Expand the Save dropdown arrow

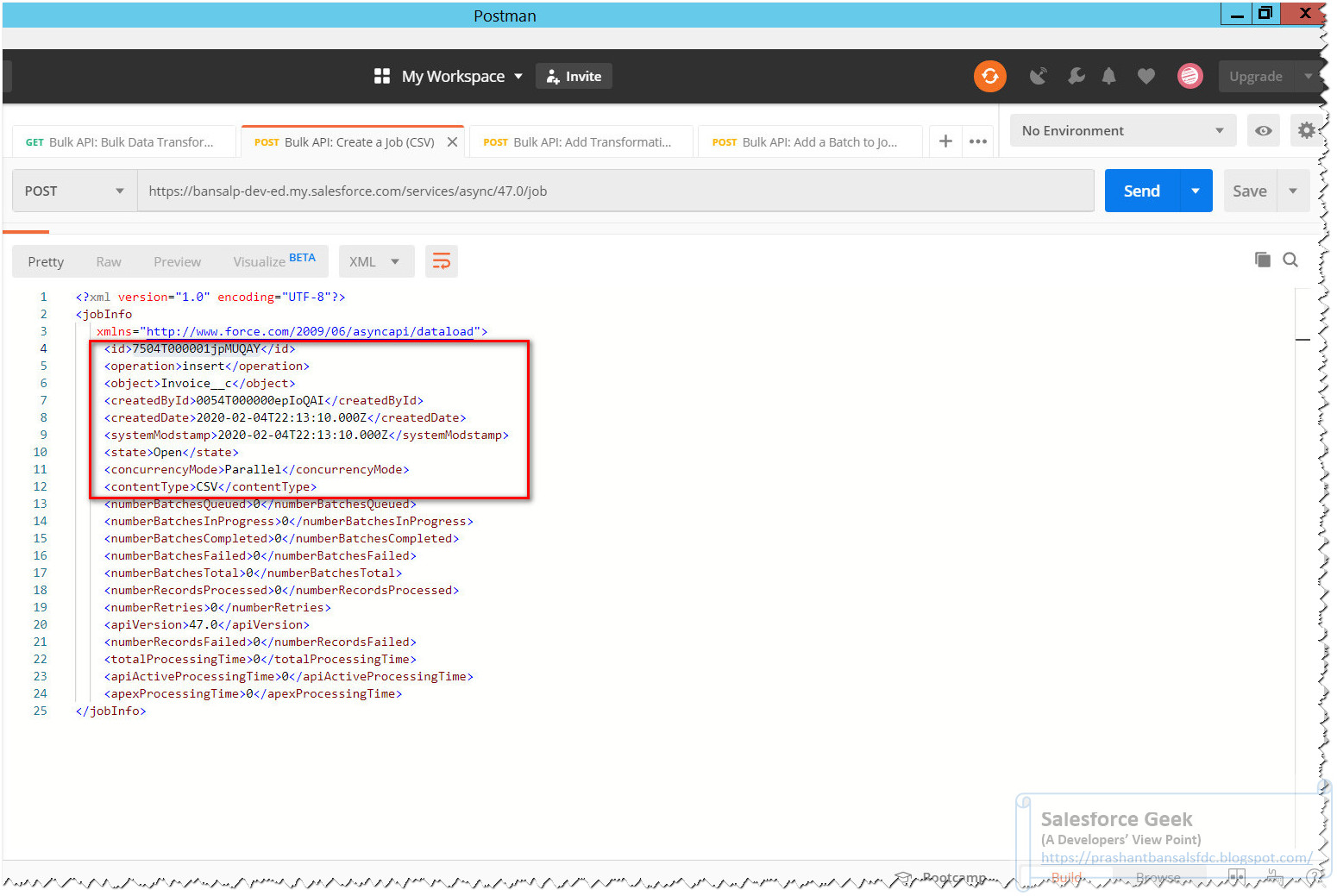pos(1293,191)
